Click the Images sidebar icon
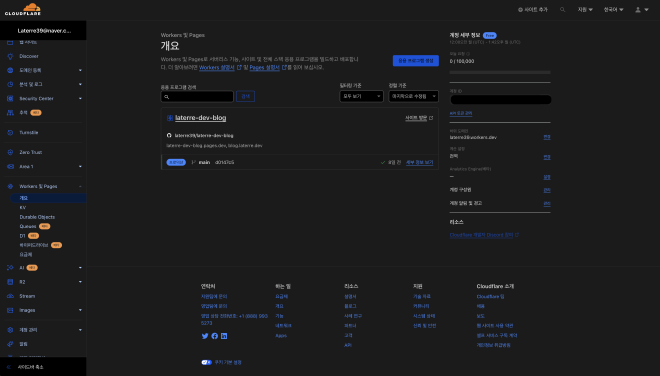This screenshot has width=660, height=376. tap(10, 310)
